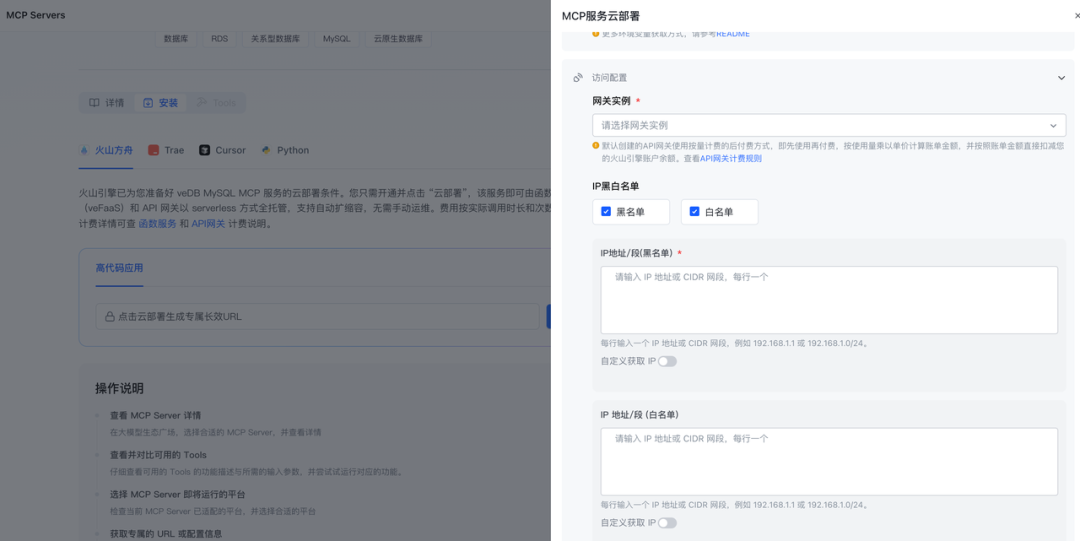Click the Python platform icon

point(267,150)
